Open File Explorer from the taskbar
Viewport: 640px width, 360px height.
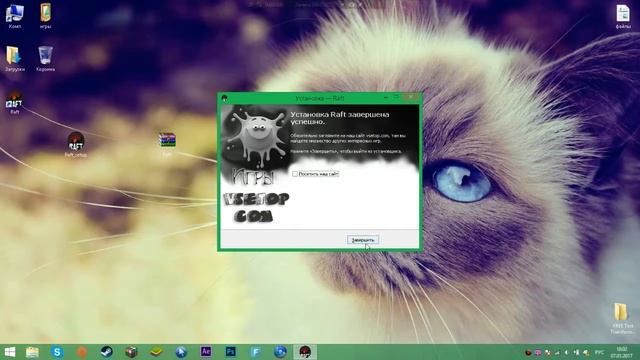point(32,352)
